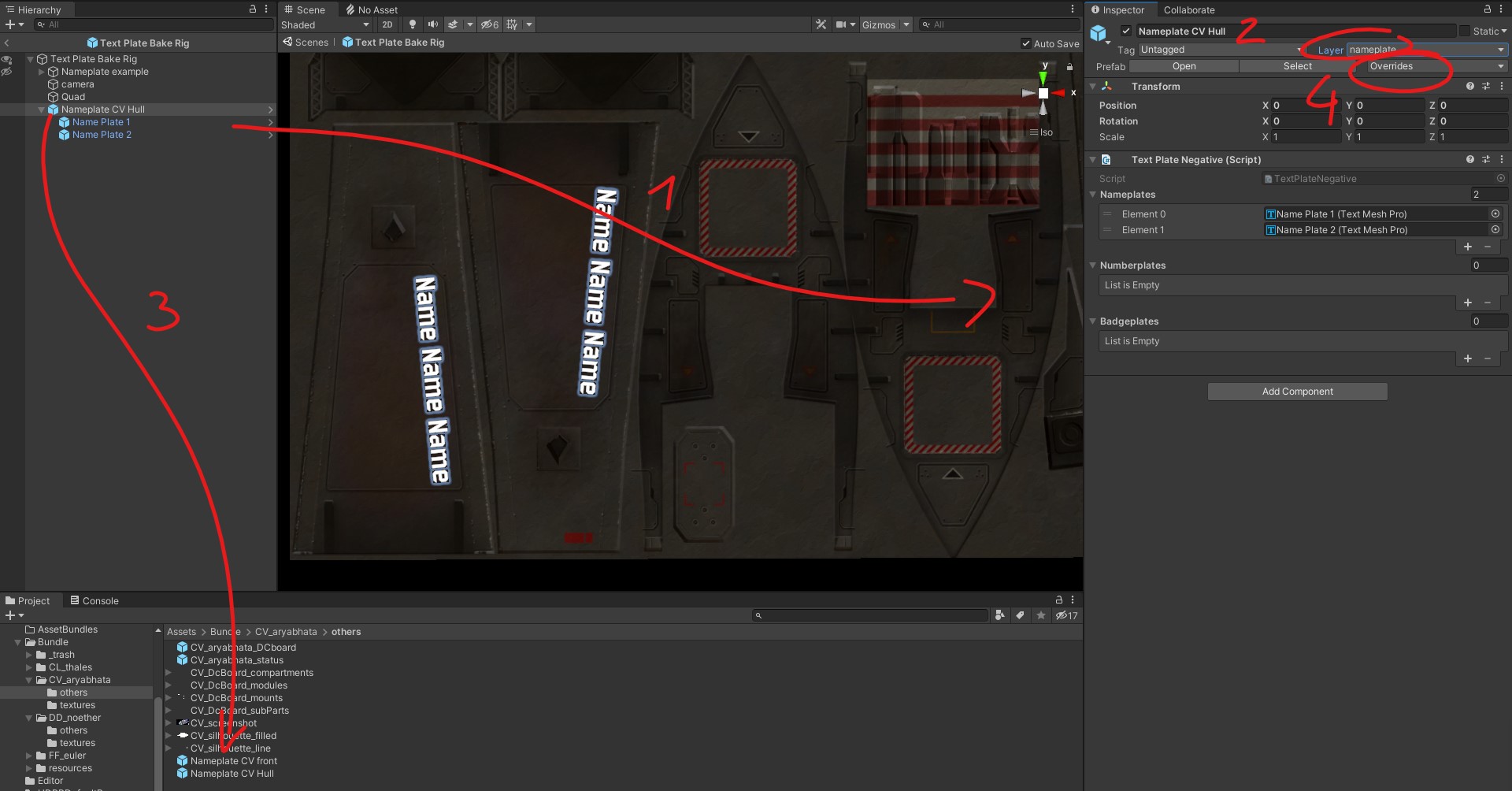Toggle 2D mode in Scene view
1512x791 pixels.
(x=387, y=24)
